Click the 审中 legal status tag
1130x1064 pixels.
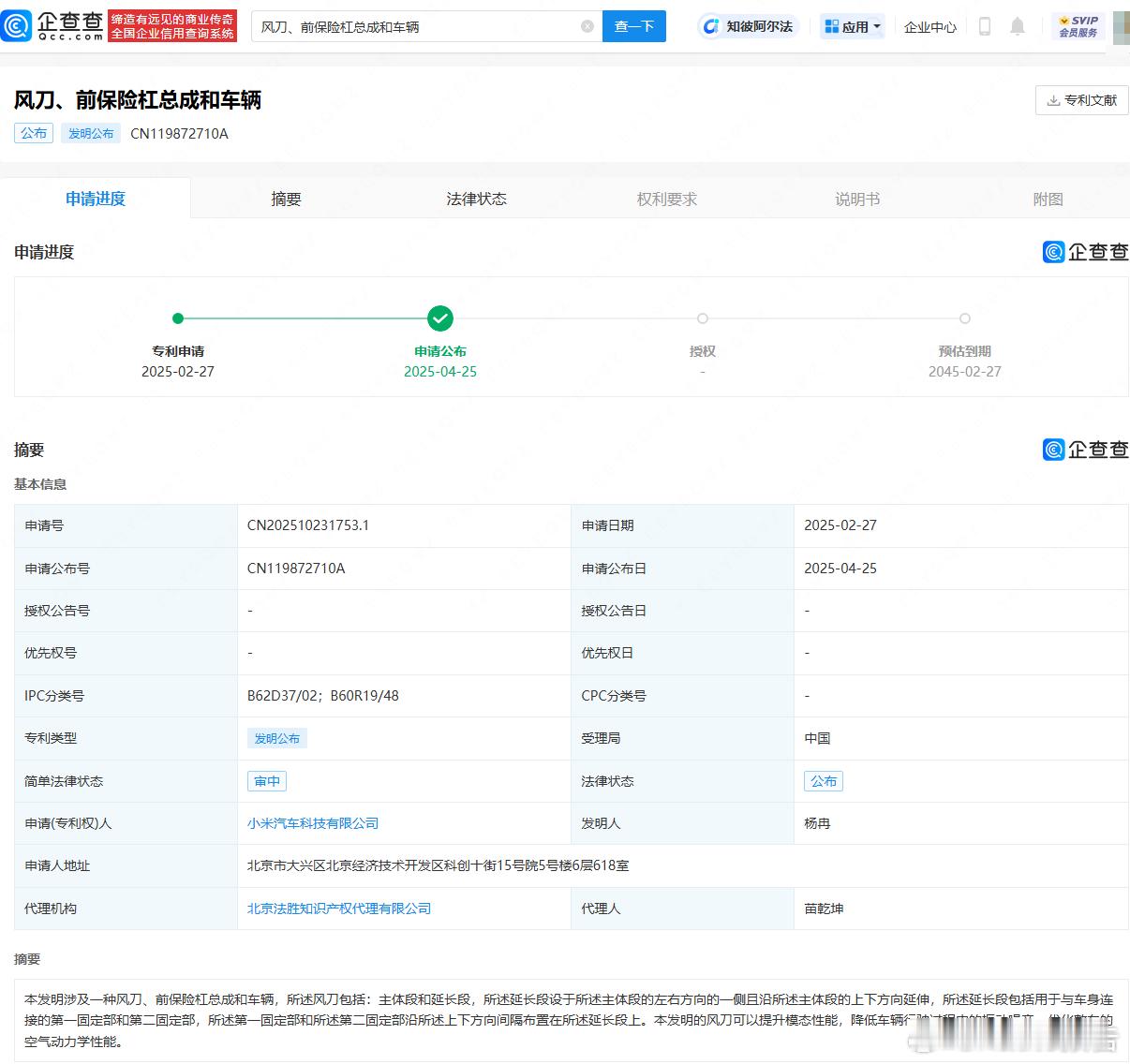tap(267, 781)
